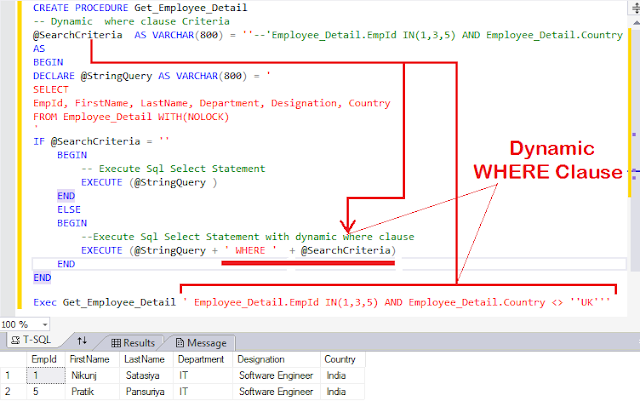Click the Exec Get_Employee_Detail statement

click(x=322, y=303)
